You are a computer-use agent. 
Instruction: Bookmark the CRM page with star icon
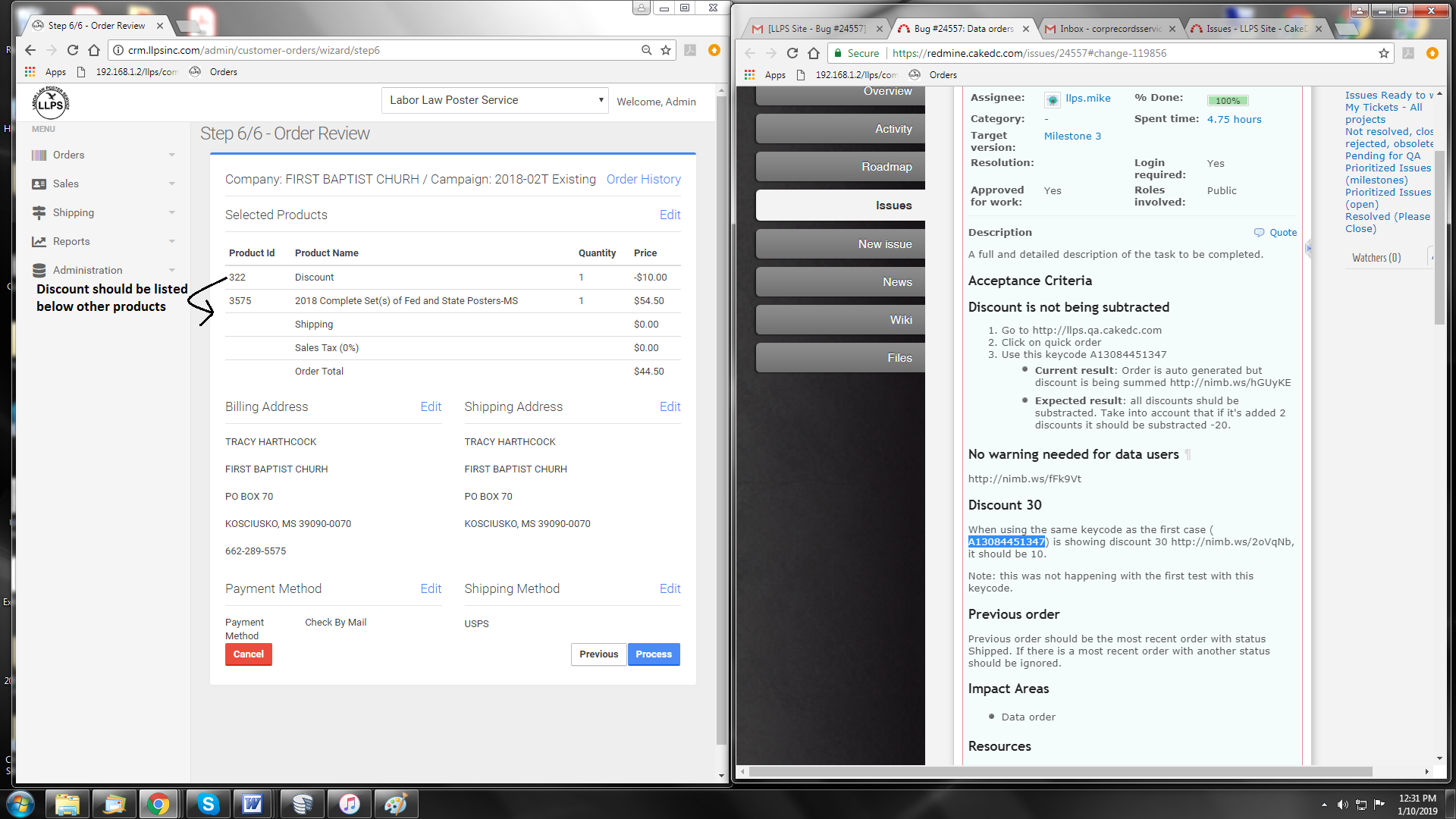point(666,50)
